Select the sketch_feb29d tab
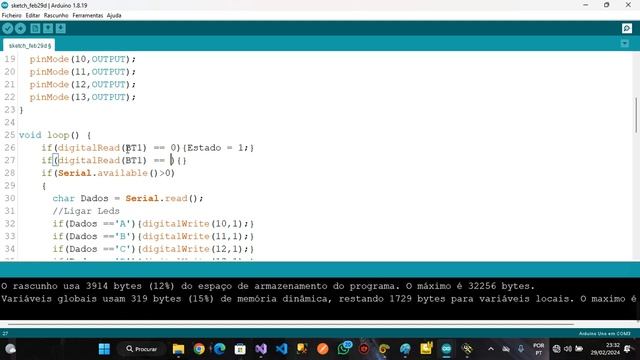The width and height of the screenshot is (640, 360). tap(29, 46)
